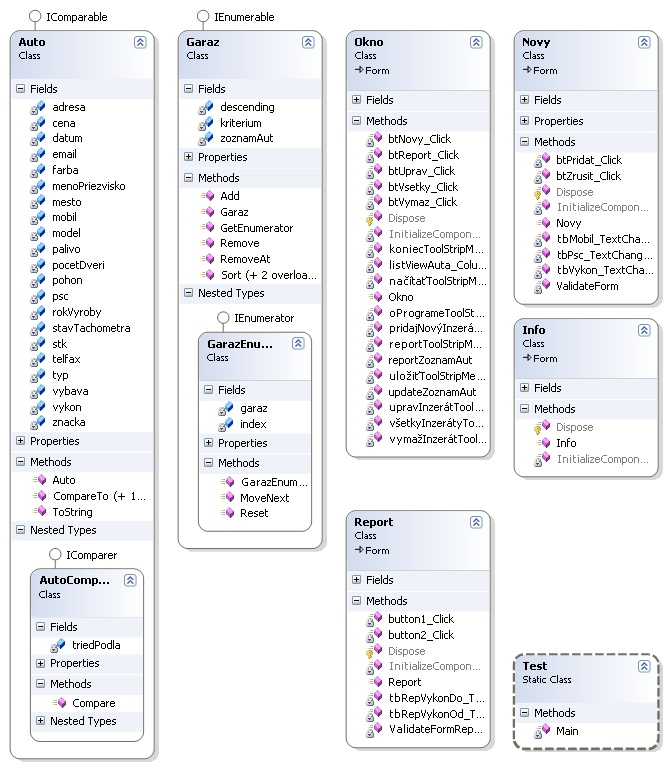Click the icon next to btNovy_Click method

click(x=371, y=140)
